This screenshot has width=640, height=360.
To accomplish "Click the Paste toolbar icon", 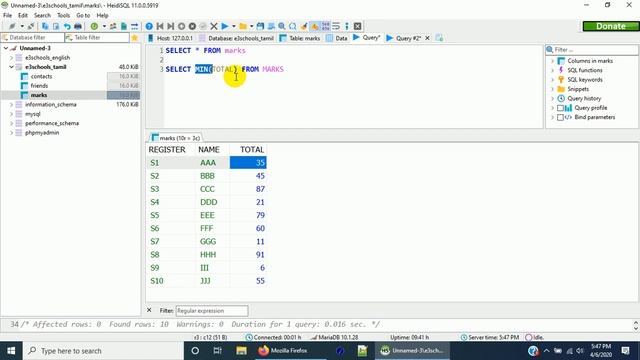I will 56,26.
